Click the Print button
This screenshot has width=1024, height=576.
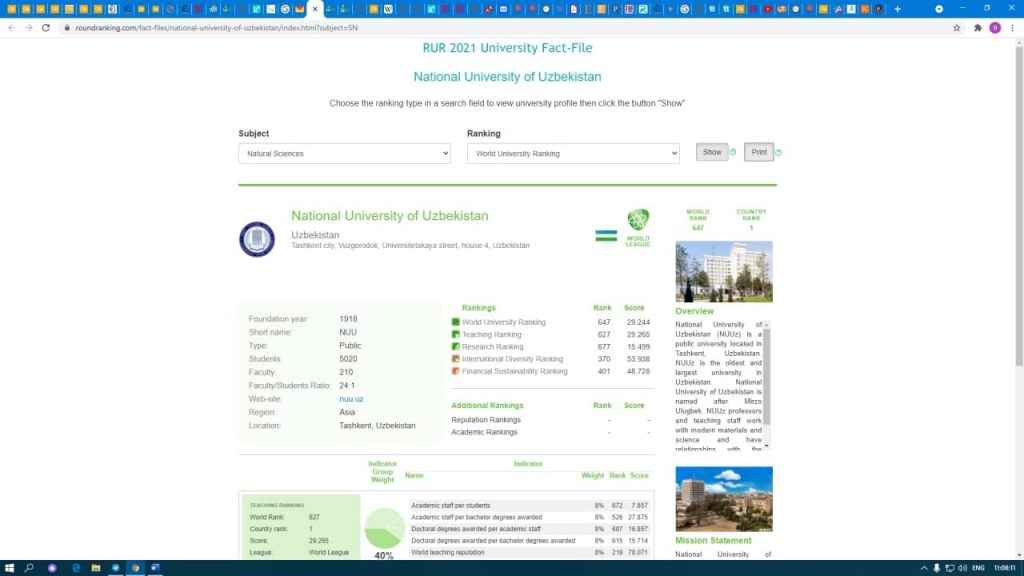759,152
